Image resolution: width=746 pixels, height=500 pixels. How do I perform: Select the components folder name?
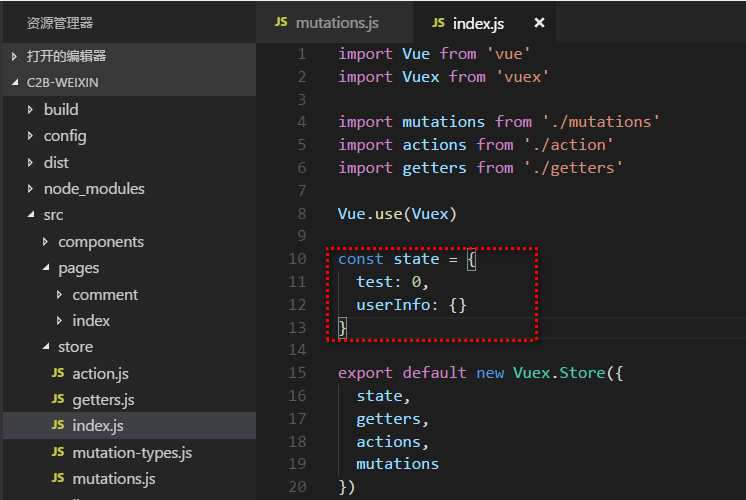(x=101, y=242)
